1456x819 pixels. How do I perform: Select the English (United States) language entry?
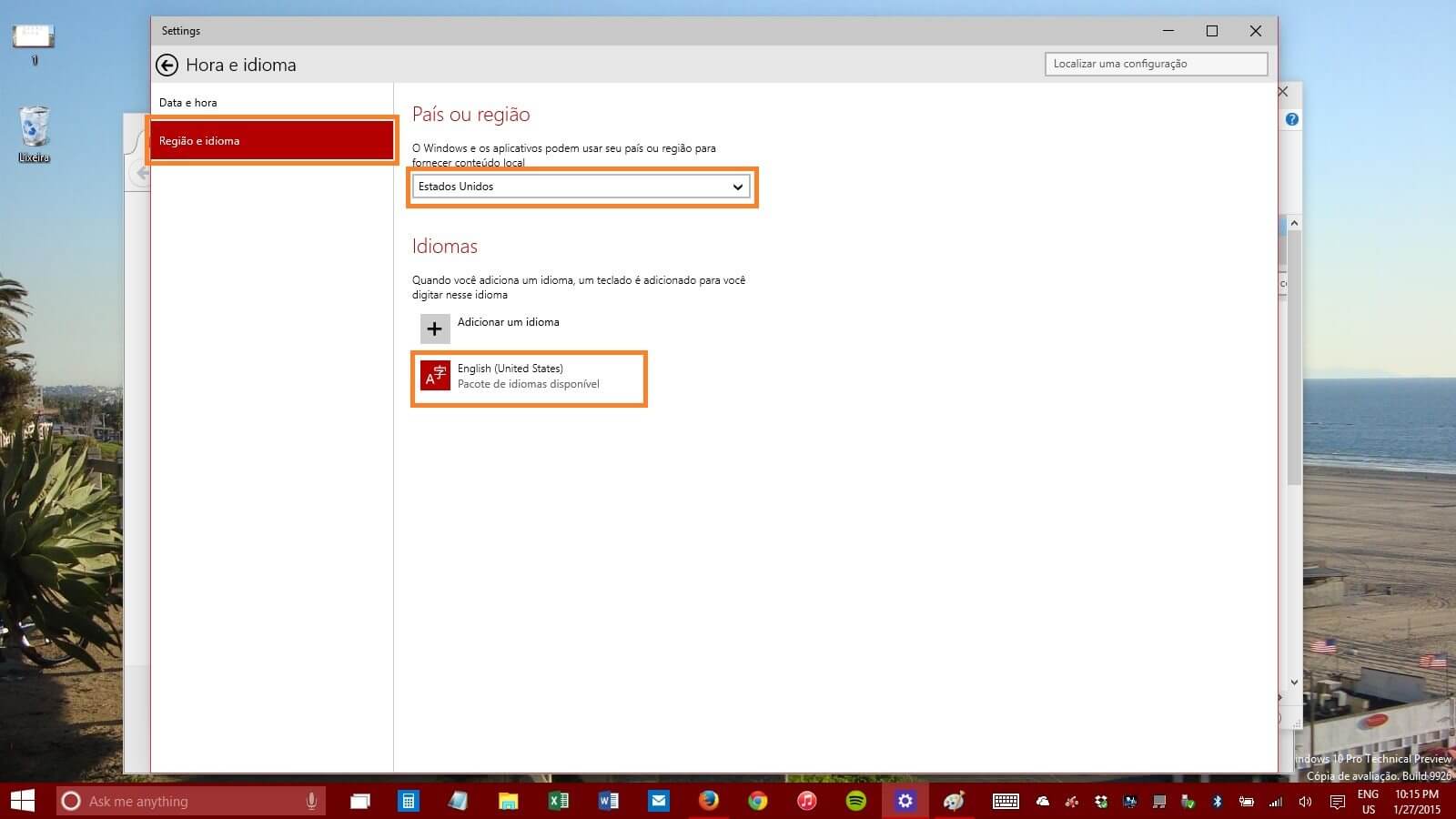[x=528, y=376]
